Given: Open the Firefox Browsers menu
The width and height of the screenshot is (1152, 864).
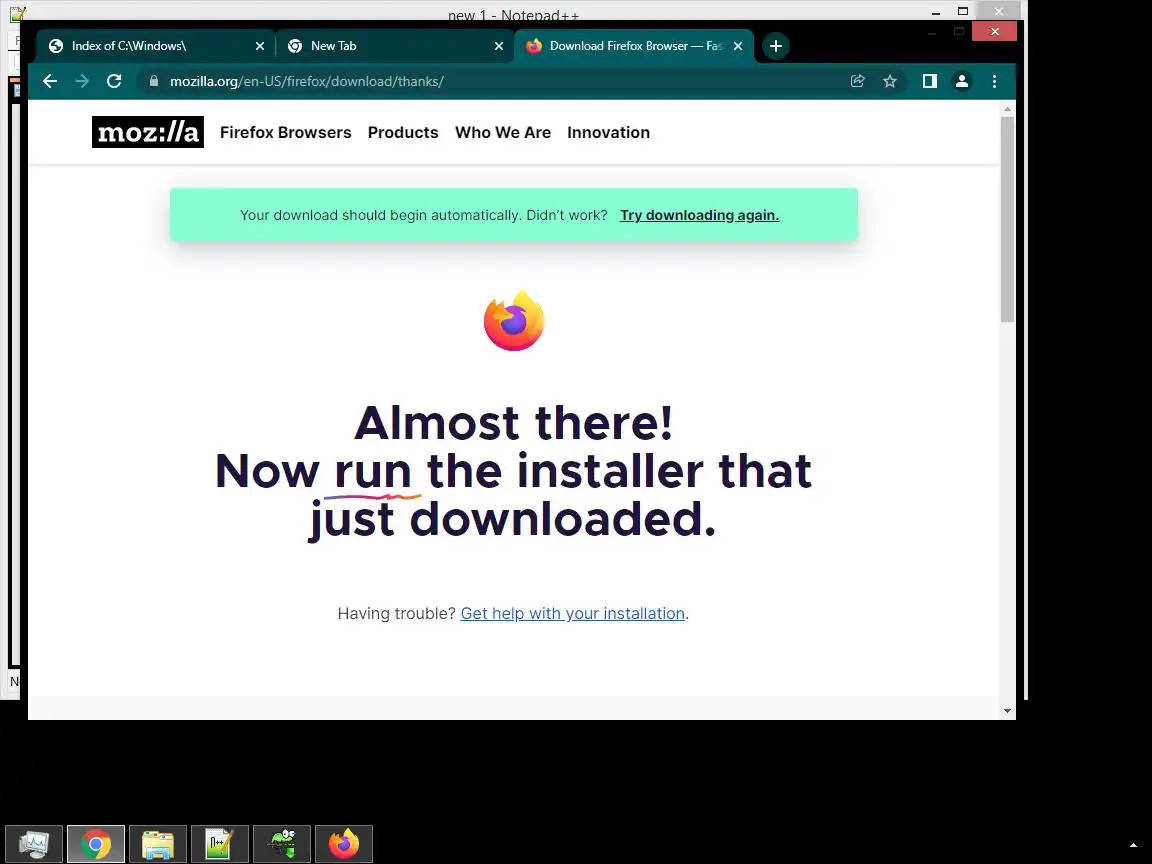Looking at the screenshot, I should point(286,132).
